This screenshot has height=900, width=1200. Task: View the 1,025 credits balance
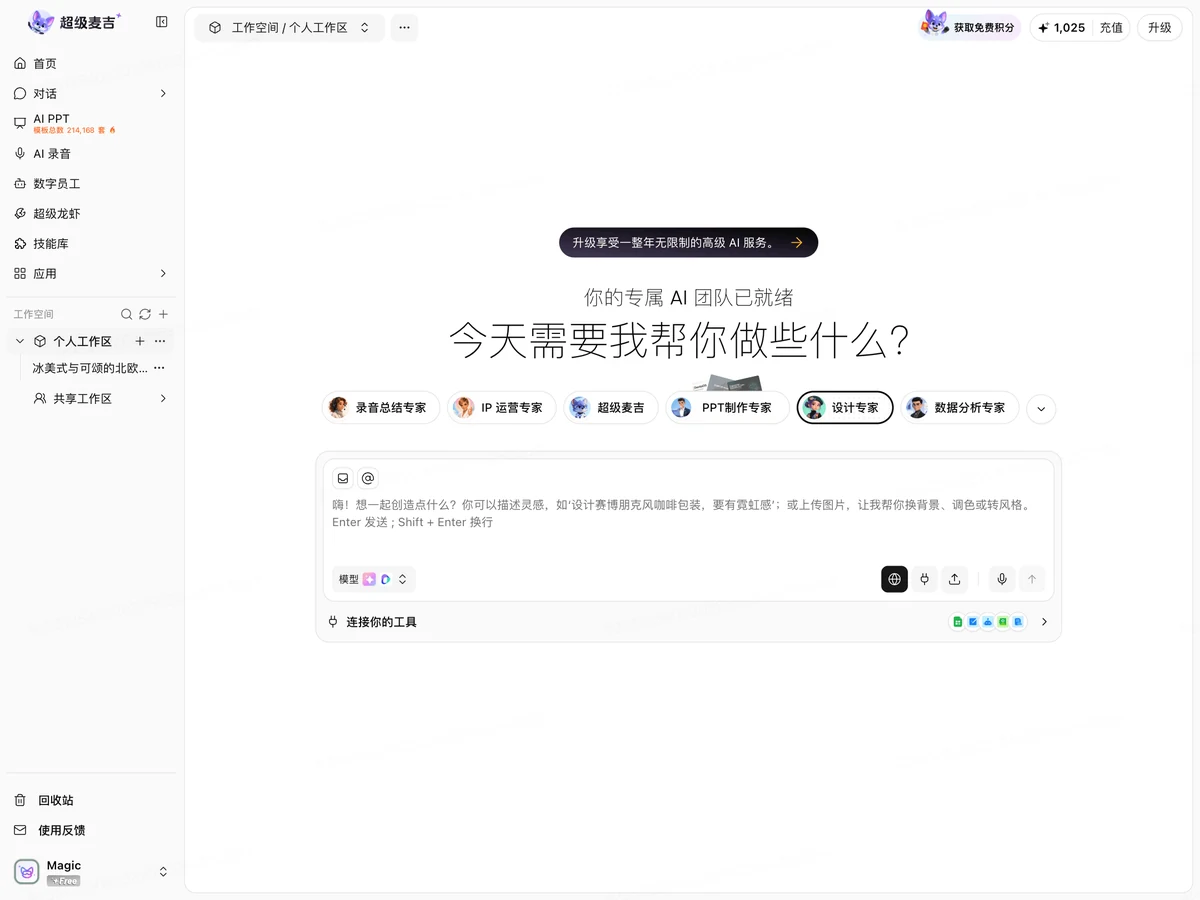pyautogui.click(x=1060, y=28)
